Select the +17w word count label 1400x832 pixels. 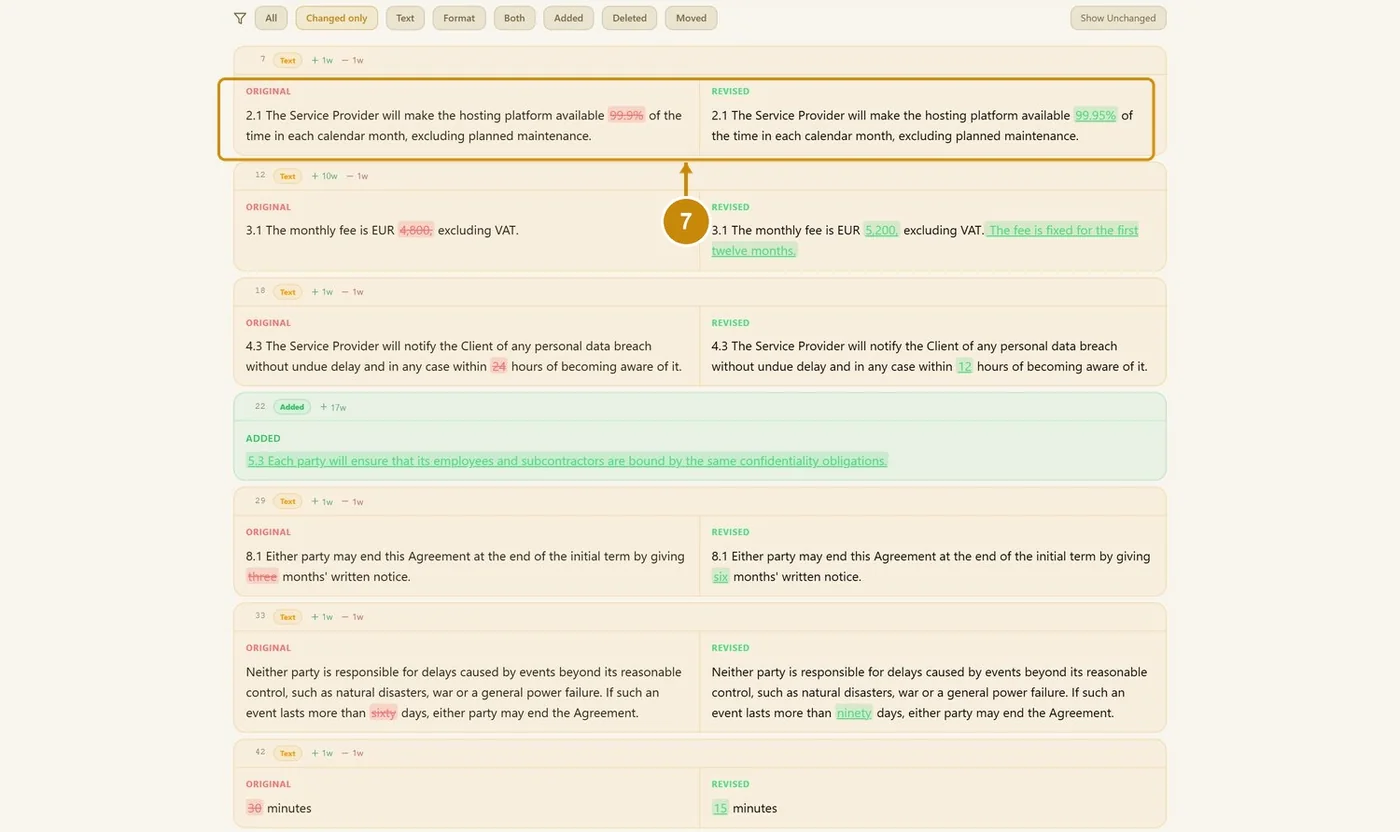click(x=333, y=407)
